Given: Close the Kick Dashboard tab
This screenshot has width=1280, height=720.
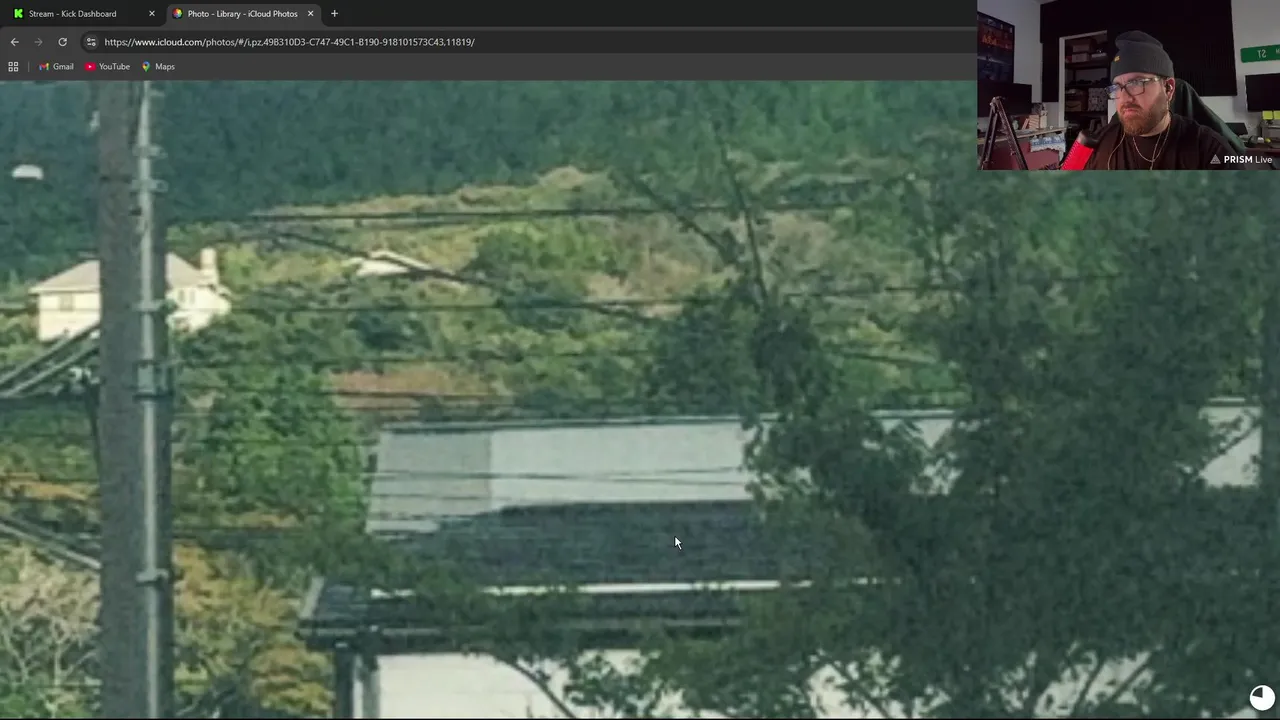Looking at the screenshot, I should 152,14.
